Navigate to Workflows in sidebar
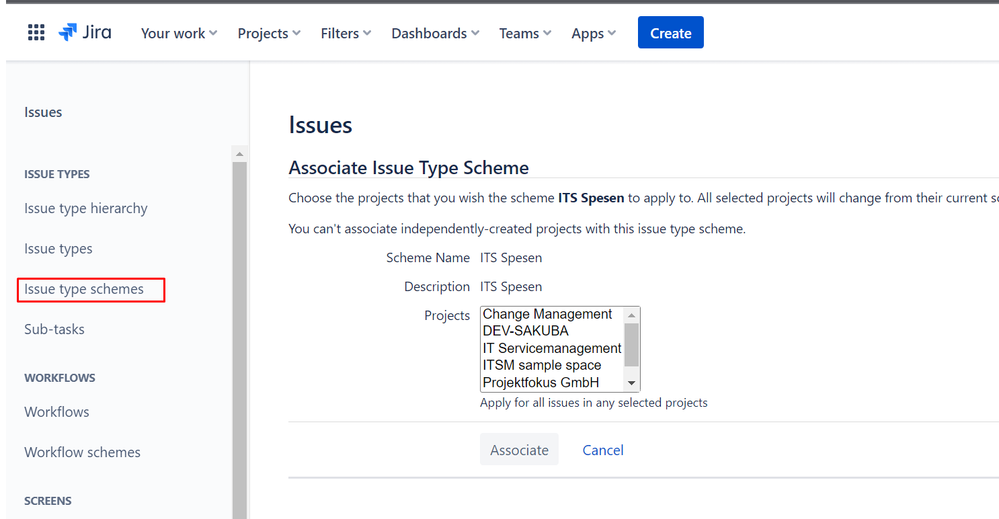The height and width of the screenshot is (519, 999). click(57, 412)
